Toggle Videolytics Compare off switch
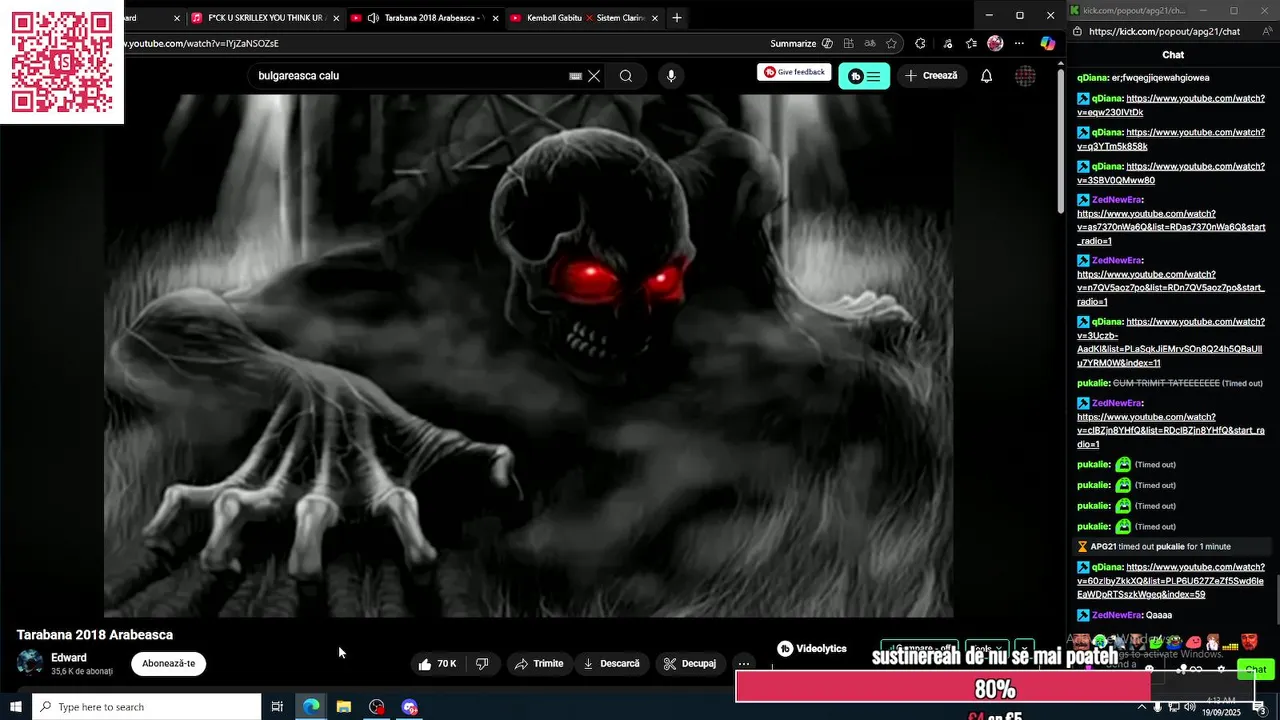This screenshot has width=1280, height=720. (x=919, y=649)
